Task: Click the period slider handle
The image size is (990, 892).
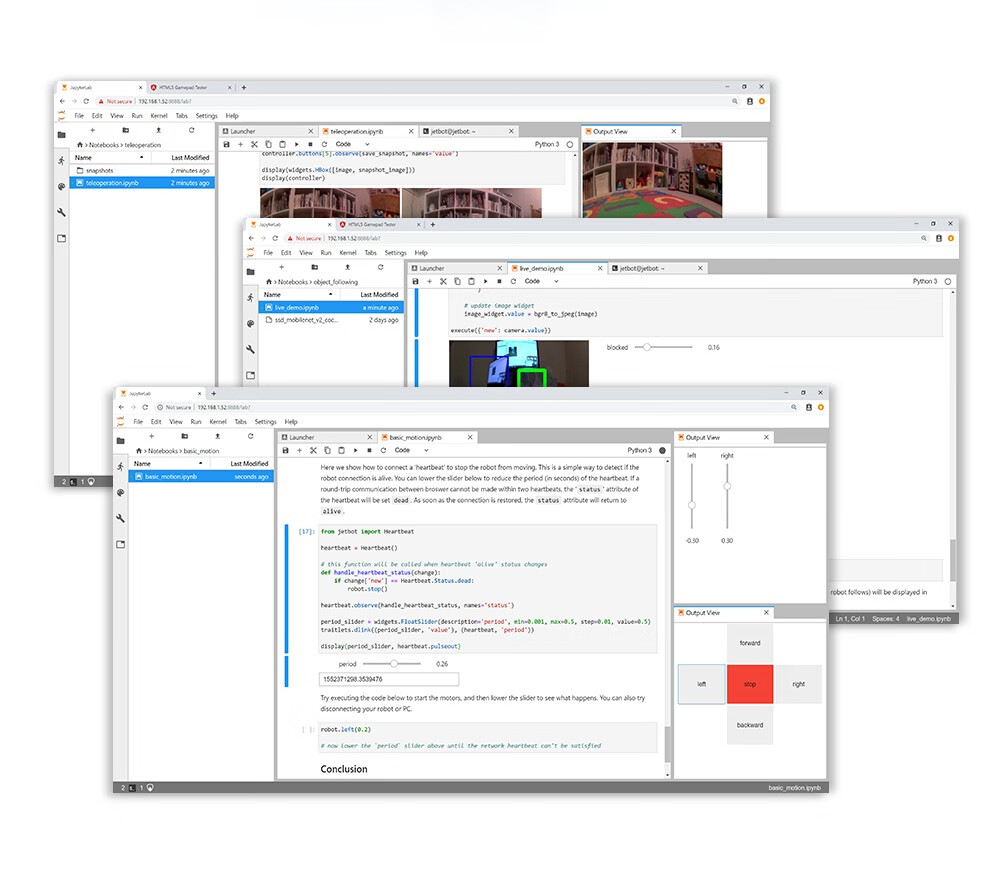Action: point(394,664)
